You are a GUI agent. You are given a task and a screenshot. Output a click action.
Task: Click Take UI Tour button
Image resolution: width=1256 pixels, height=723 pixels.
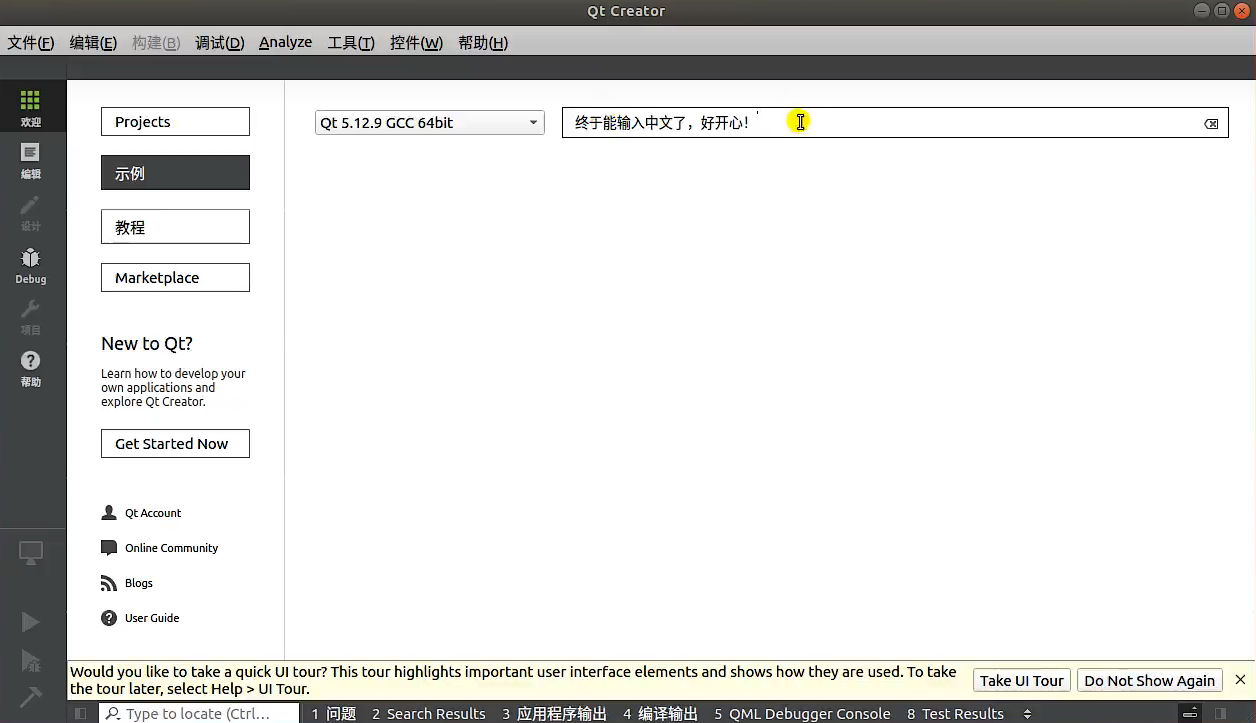(x=1021, y=681)
